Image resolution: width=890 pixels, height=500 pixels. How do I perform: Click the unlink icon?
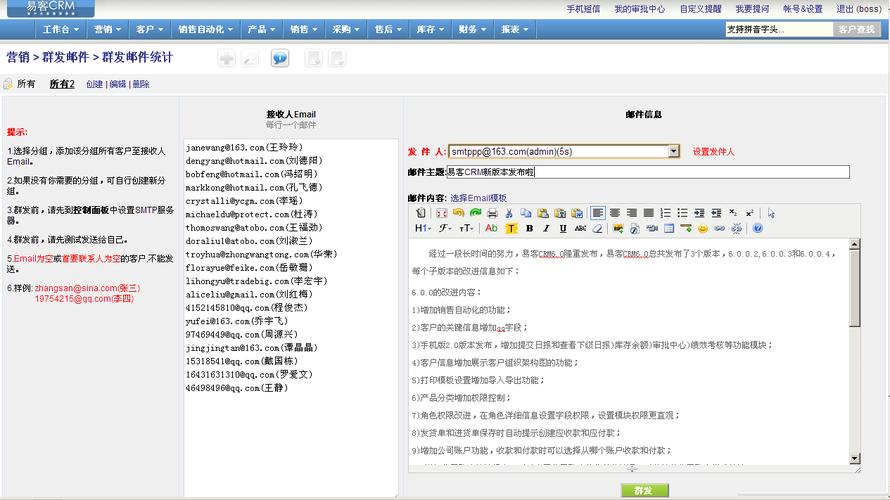[736, 228]
